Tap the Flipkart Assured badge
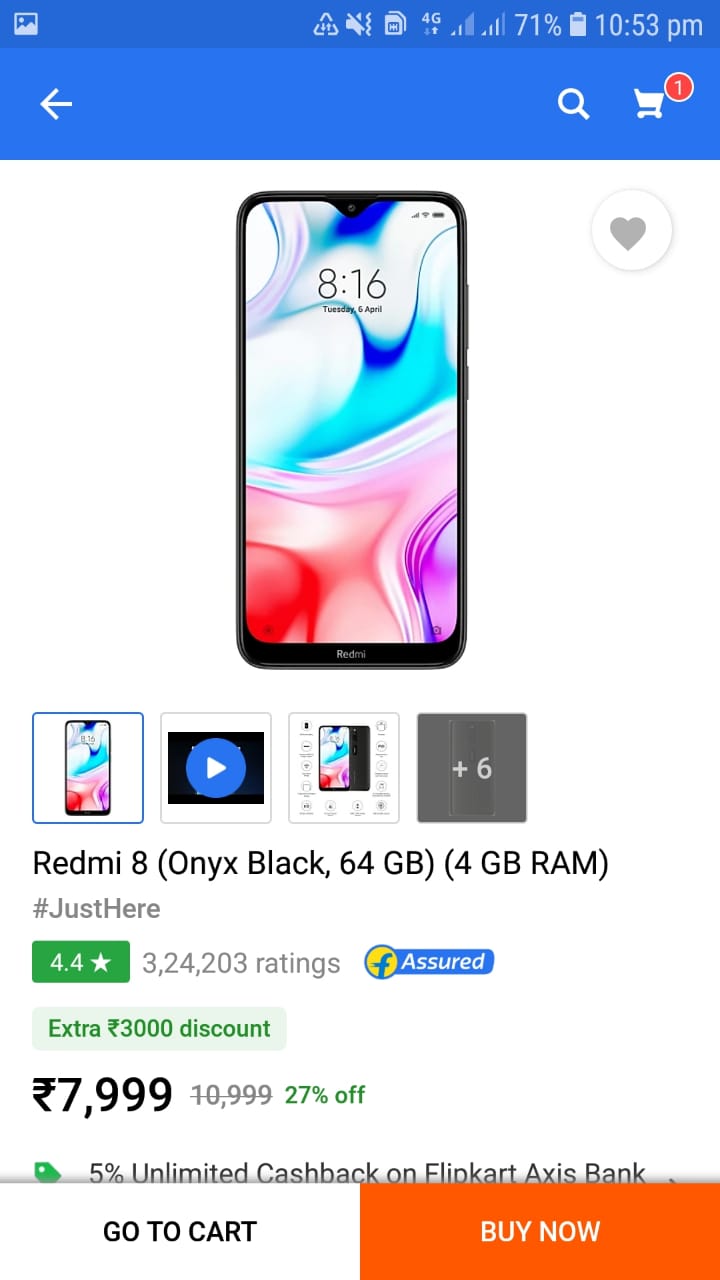This screenshot has height=1280, width=720. 429,962
